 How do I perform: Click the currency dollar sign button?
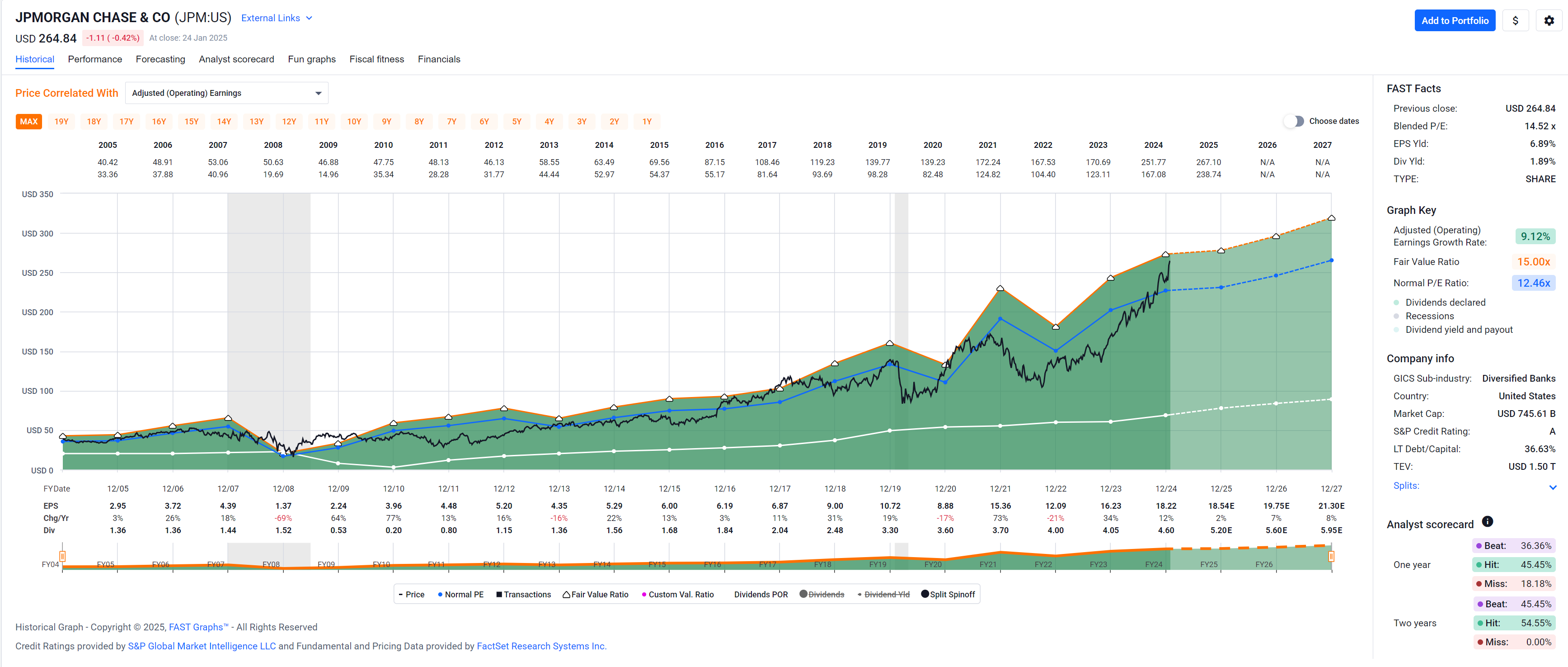point(1515,21)
